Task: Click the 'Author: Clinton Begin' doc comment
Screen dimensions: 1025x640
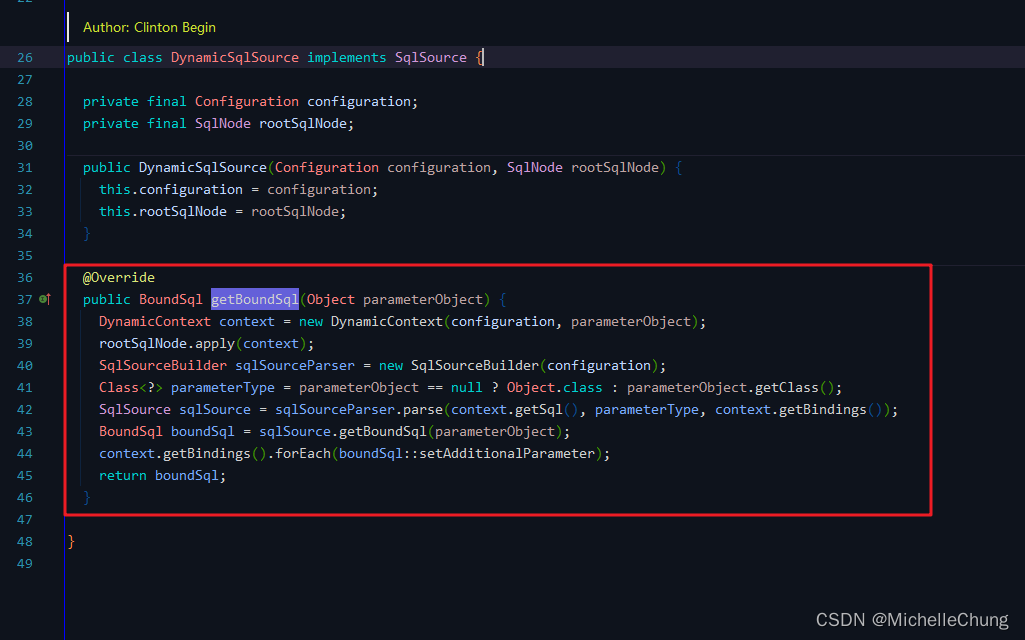Action: 149,27
